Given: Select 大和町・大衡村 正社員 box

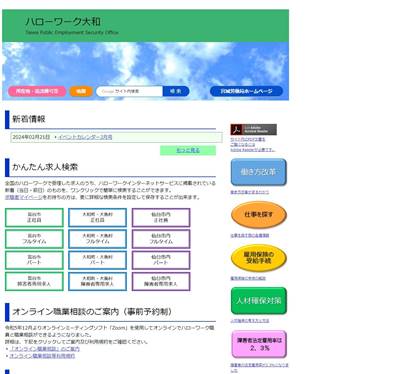Looking at the screenshot, I should pos(98,218).
